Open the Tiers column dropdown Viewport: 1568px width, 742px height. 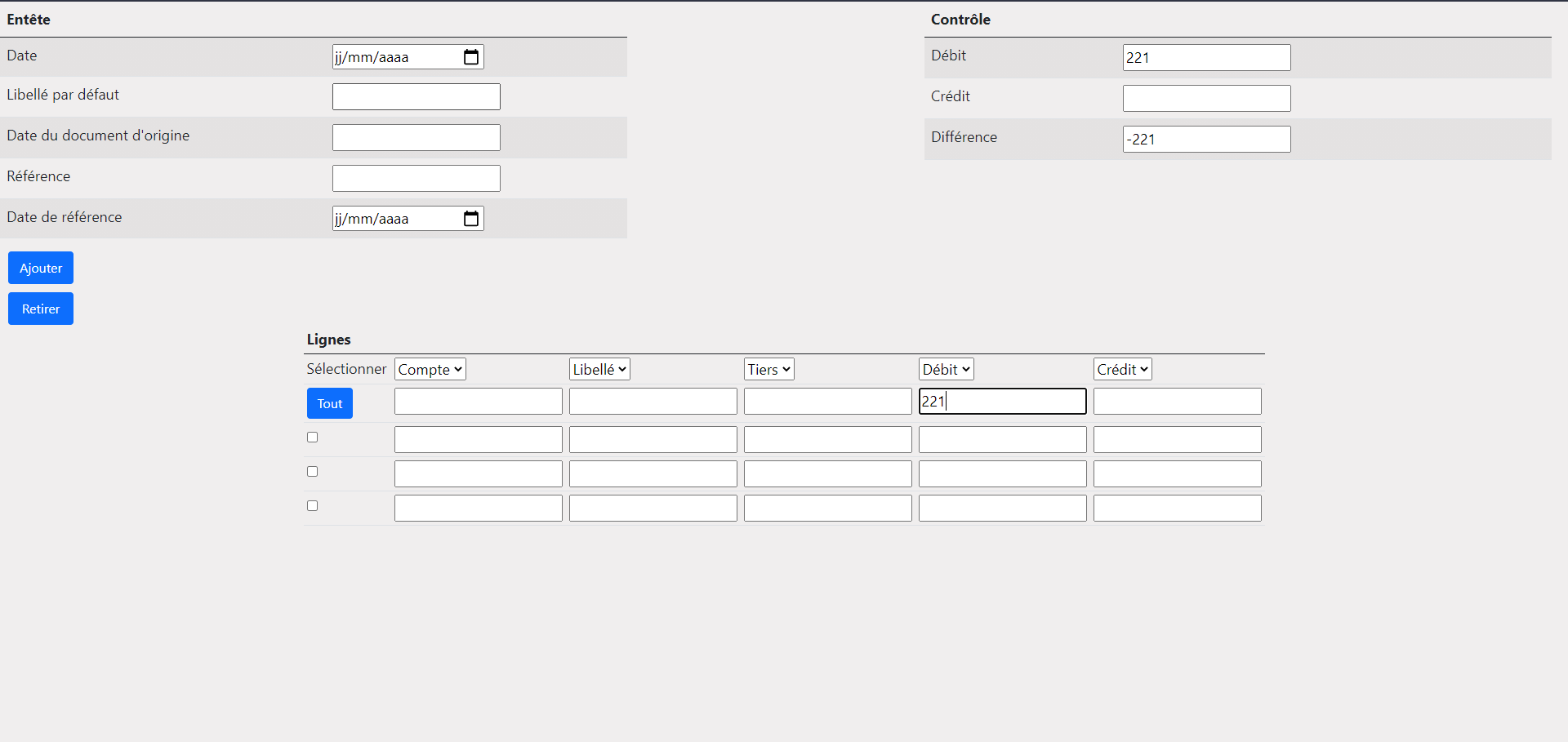point(768,370)
